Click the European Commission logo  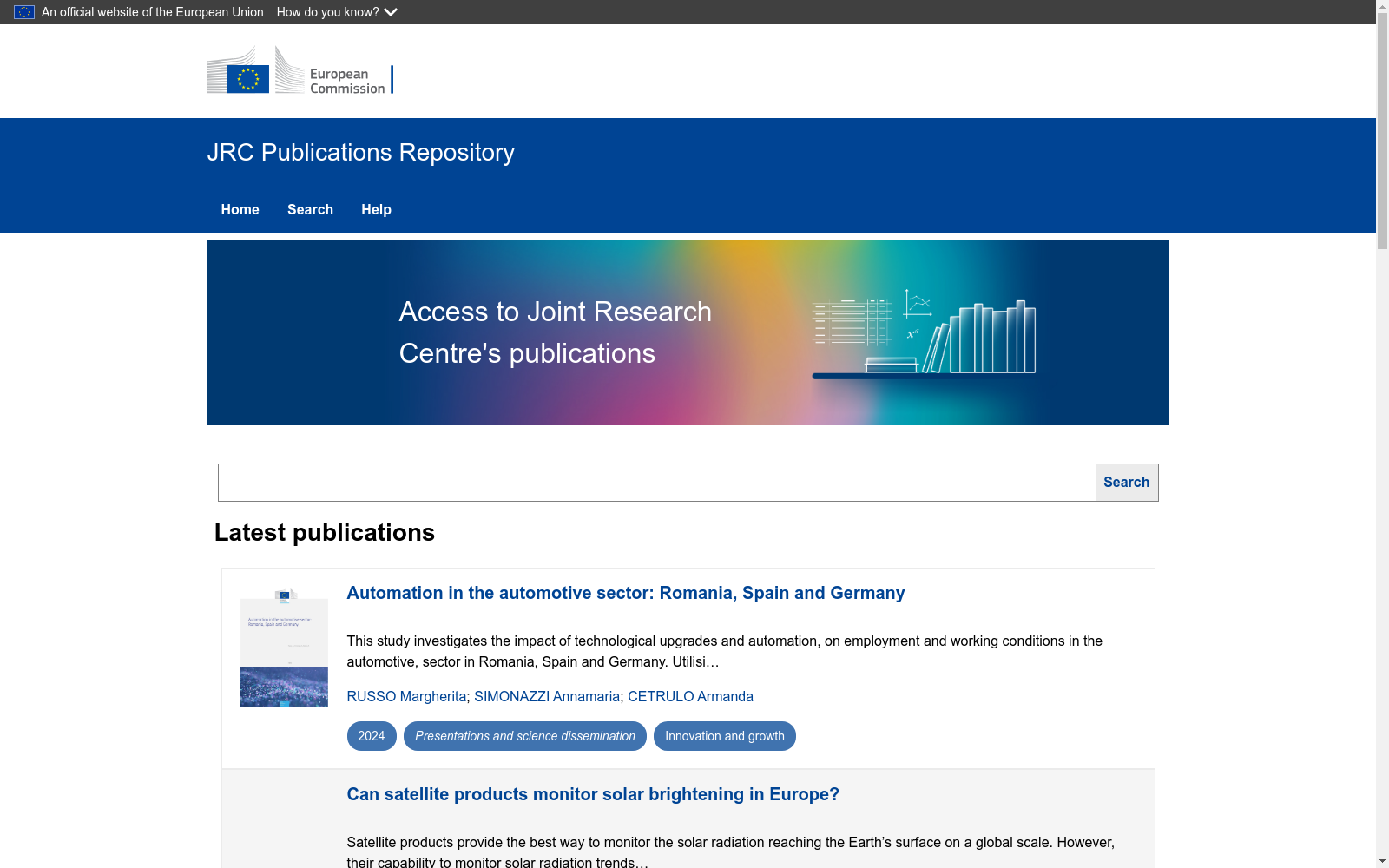300,70
